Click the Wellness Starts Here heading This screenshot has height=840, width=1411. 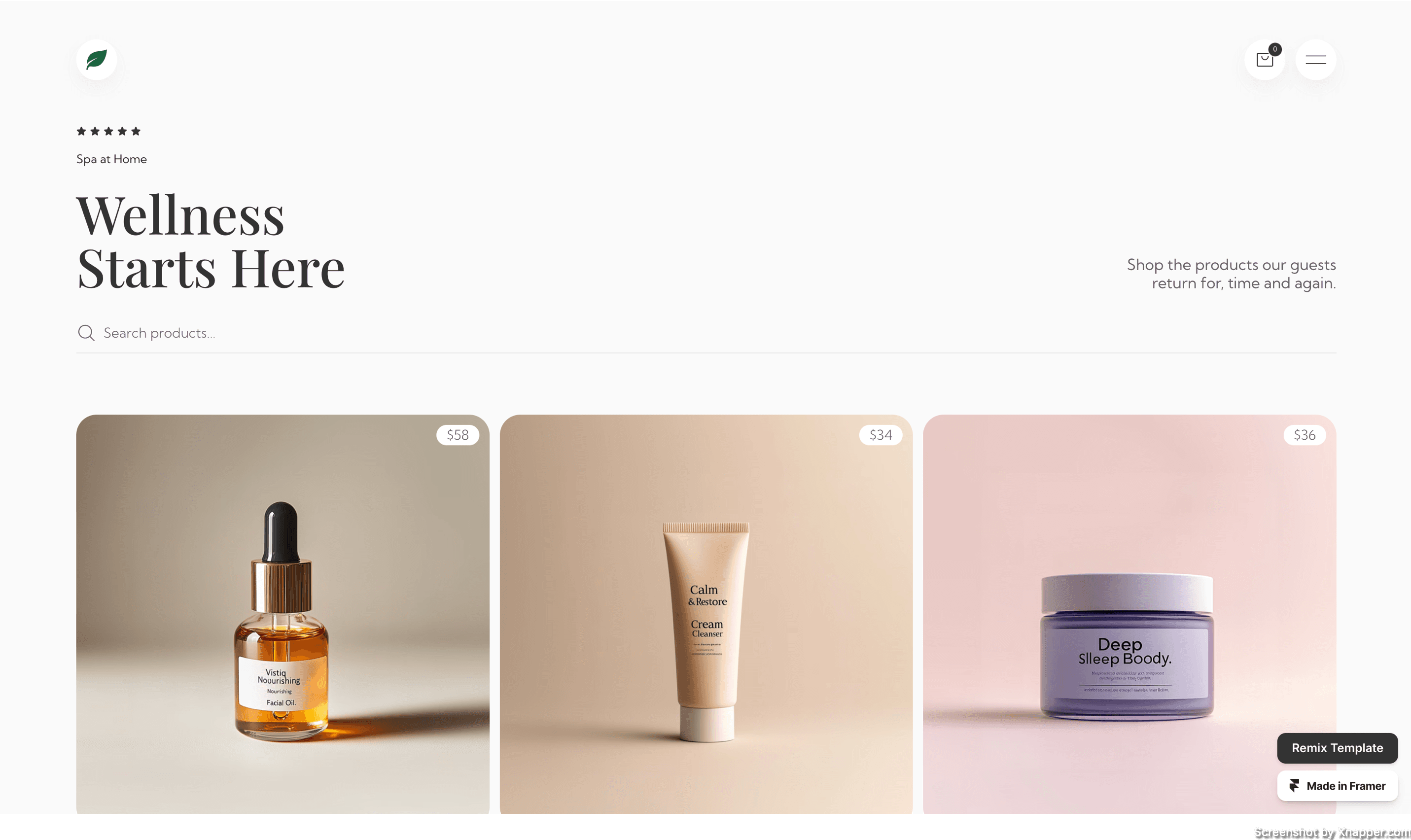[x=211, y=241]
